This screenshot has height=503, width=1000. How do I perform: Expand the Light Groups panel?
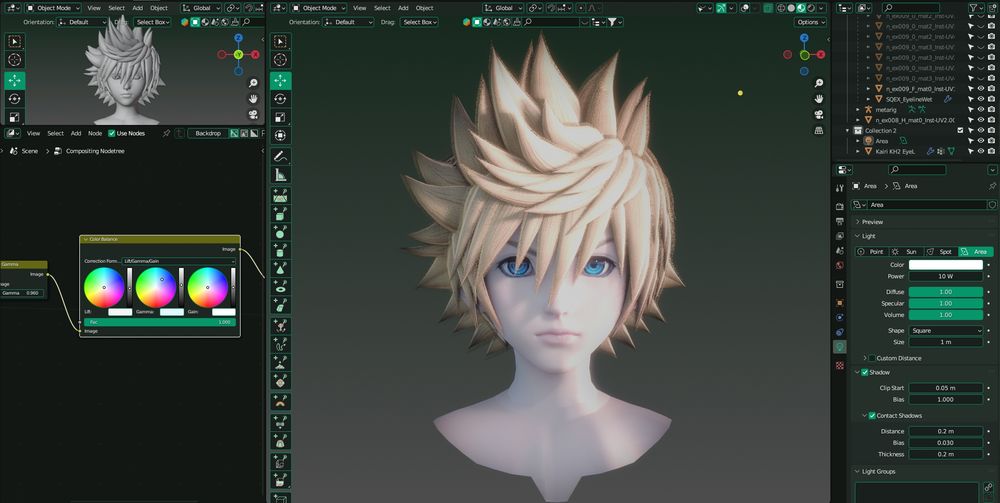point(878,472)
